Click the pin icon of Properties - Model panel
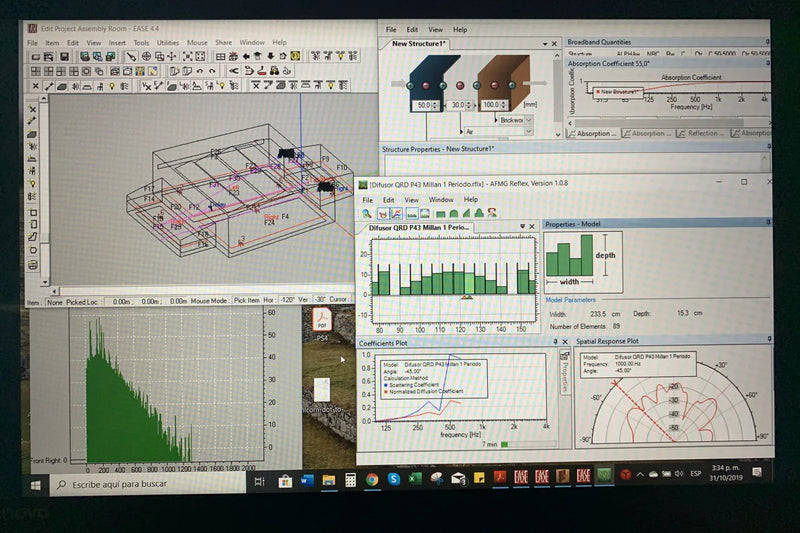This screenshot has width=800, height=533. 768,222
